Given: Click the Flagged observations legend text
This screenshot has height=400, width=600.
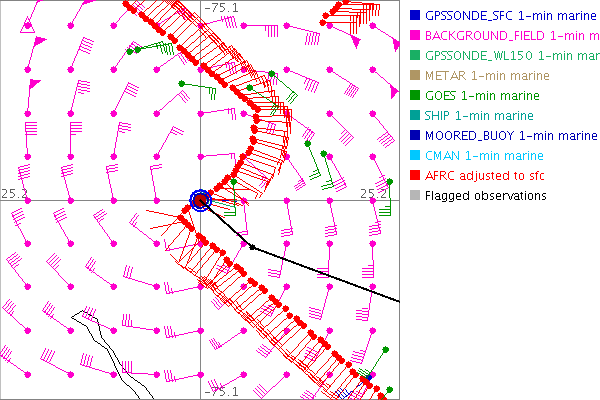Looking at the screenshot, I should click(485, 196).
